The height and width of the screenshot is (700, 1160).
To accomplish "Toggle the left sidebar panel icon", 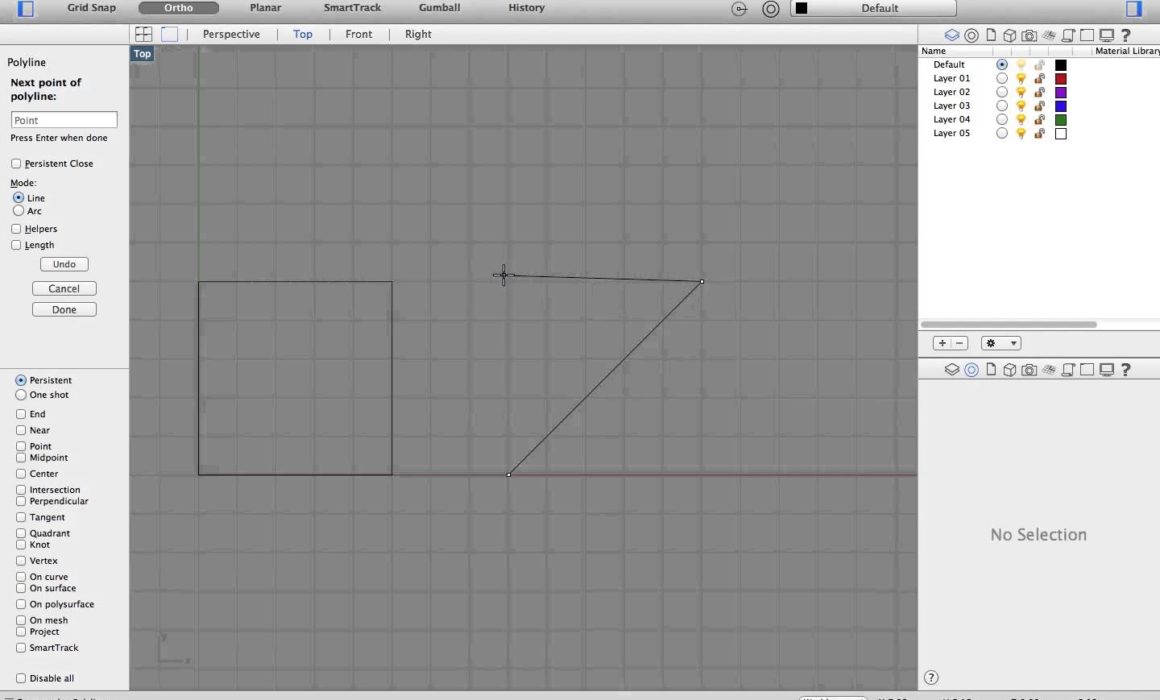I will [x=25, y=9].
